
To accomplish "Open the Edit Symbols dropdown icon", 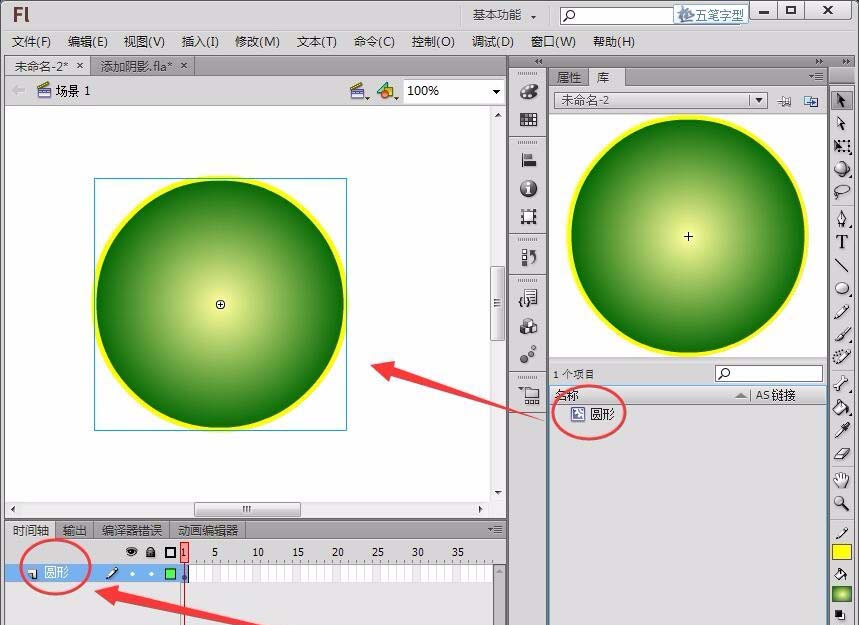I will tap(388, 91).
